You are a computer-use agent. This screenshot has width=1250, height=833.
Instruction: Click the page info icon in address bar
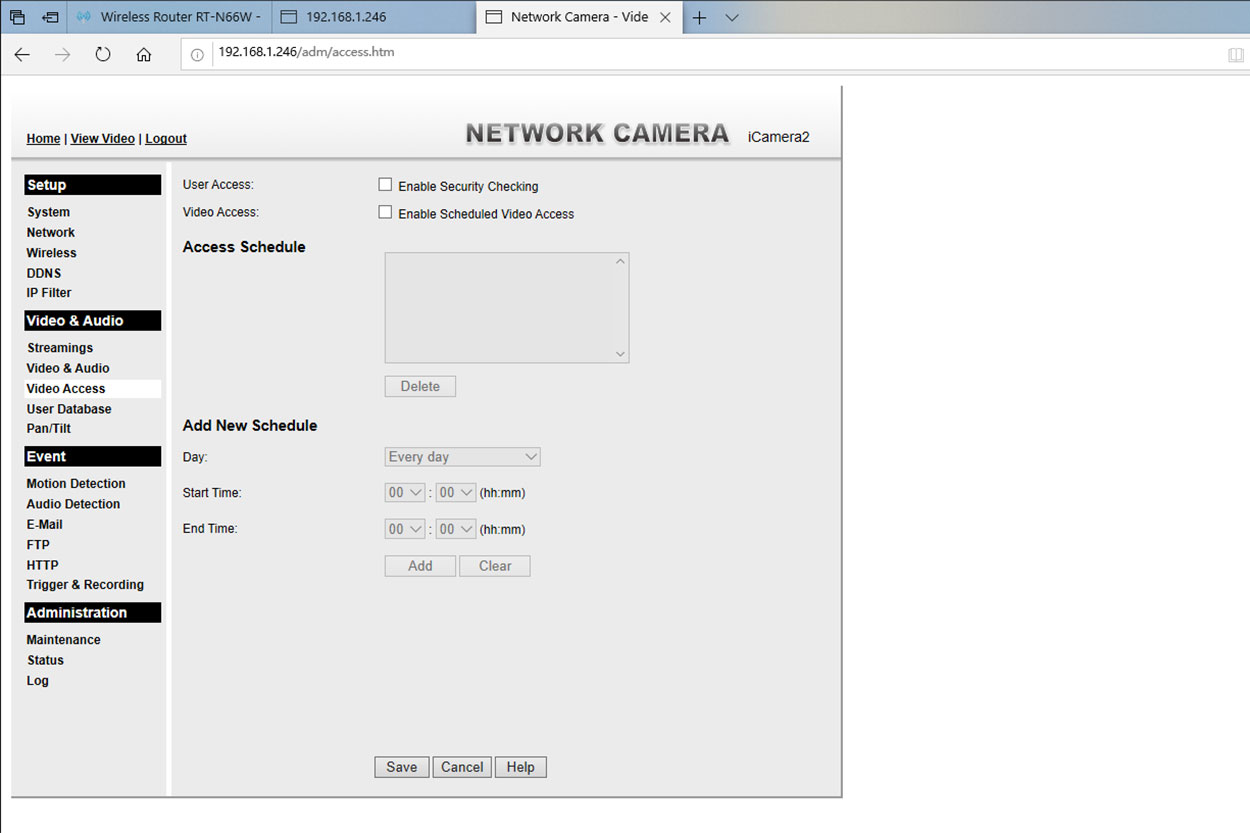[x=196, y=54]
